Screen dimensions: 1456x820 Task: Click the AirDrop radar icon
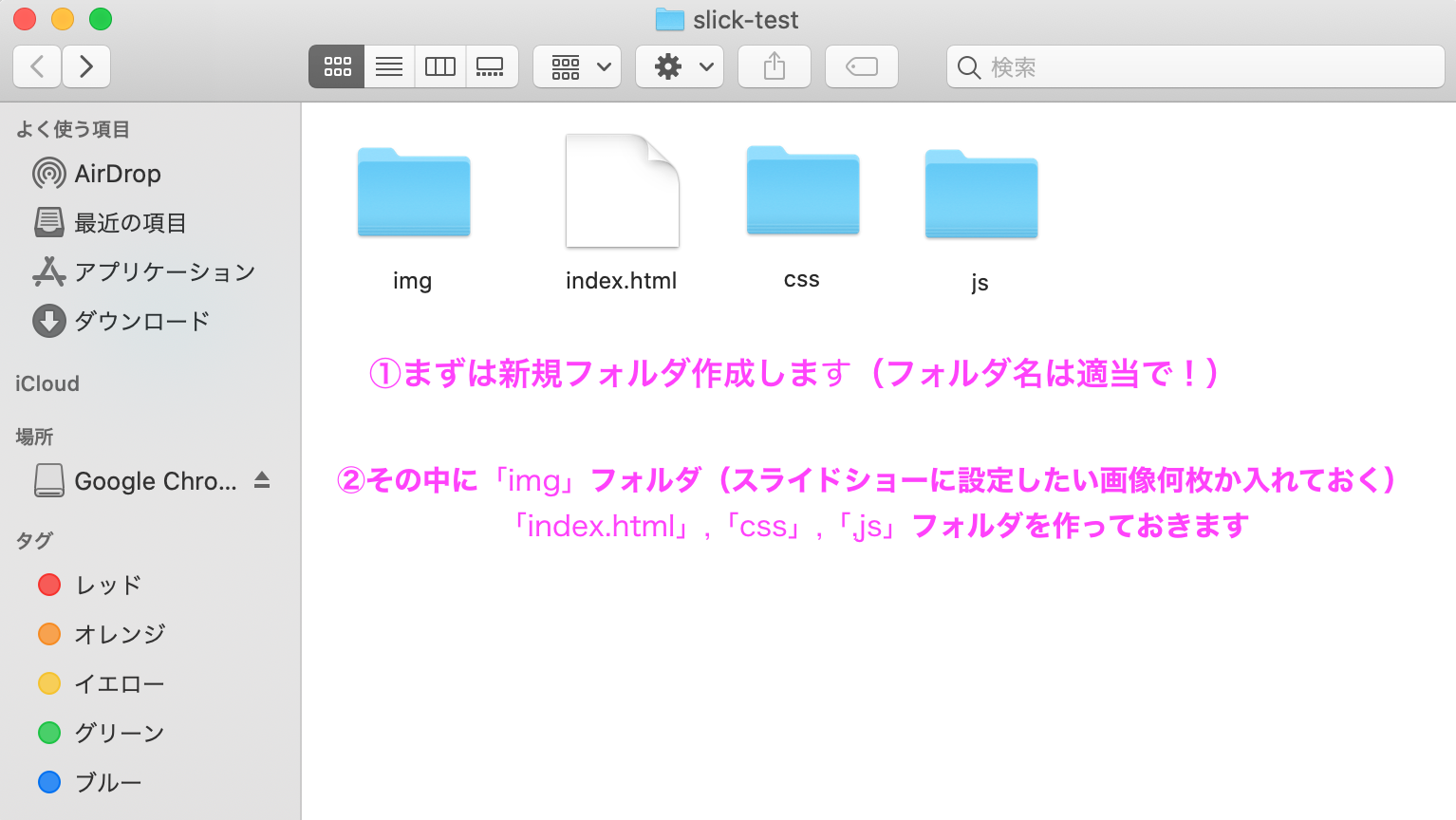[49, 174]
